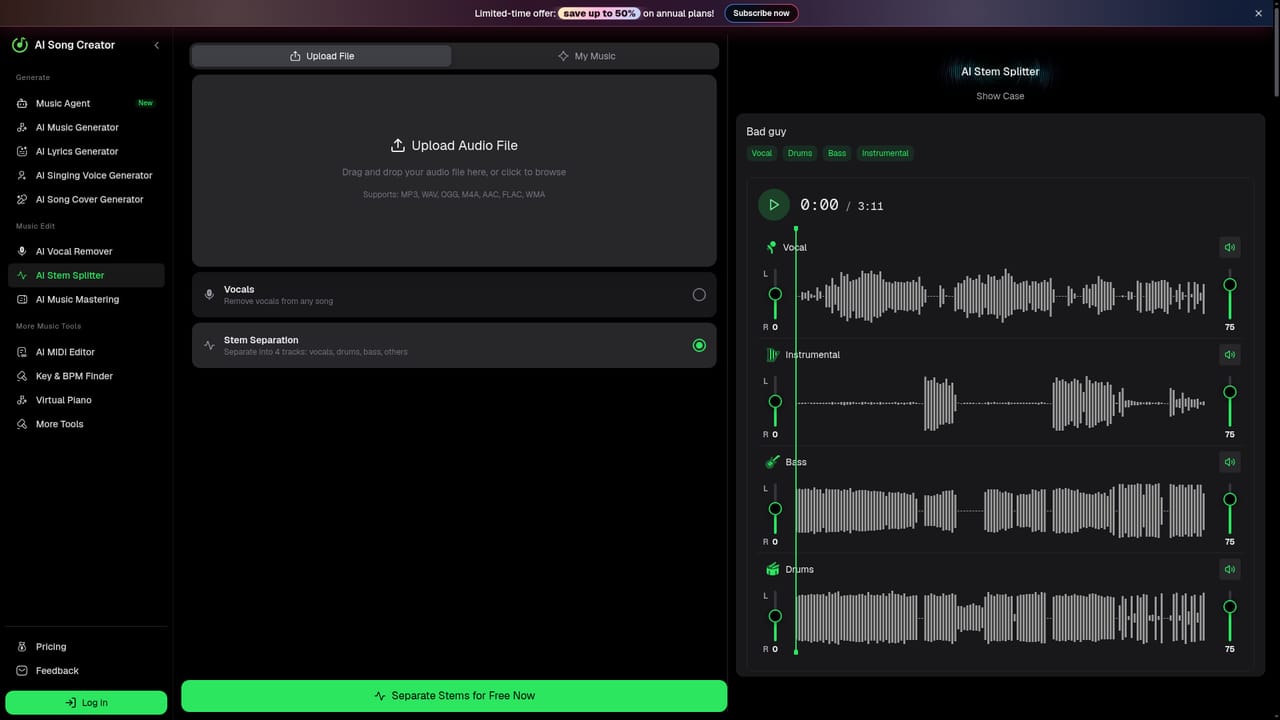Dismiss the limited-time offer banner
Image resolution: width=1280 pixels, height=720 pixels.
point(1259,13)
